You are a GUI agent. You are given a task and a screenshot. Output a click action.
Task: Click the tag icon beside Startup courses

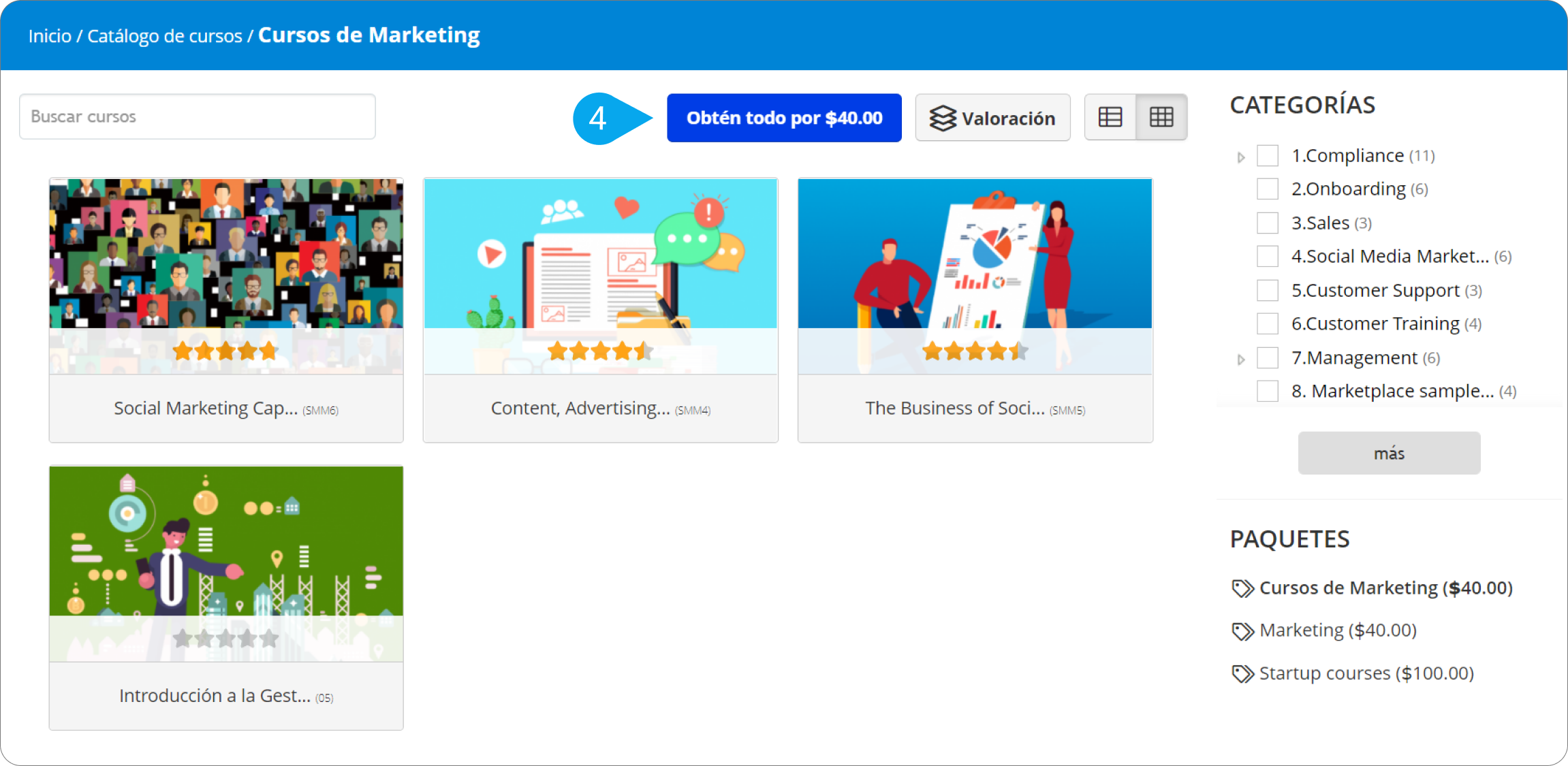(1242, 674)
